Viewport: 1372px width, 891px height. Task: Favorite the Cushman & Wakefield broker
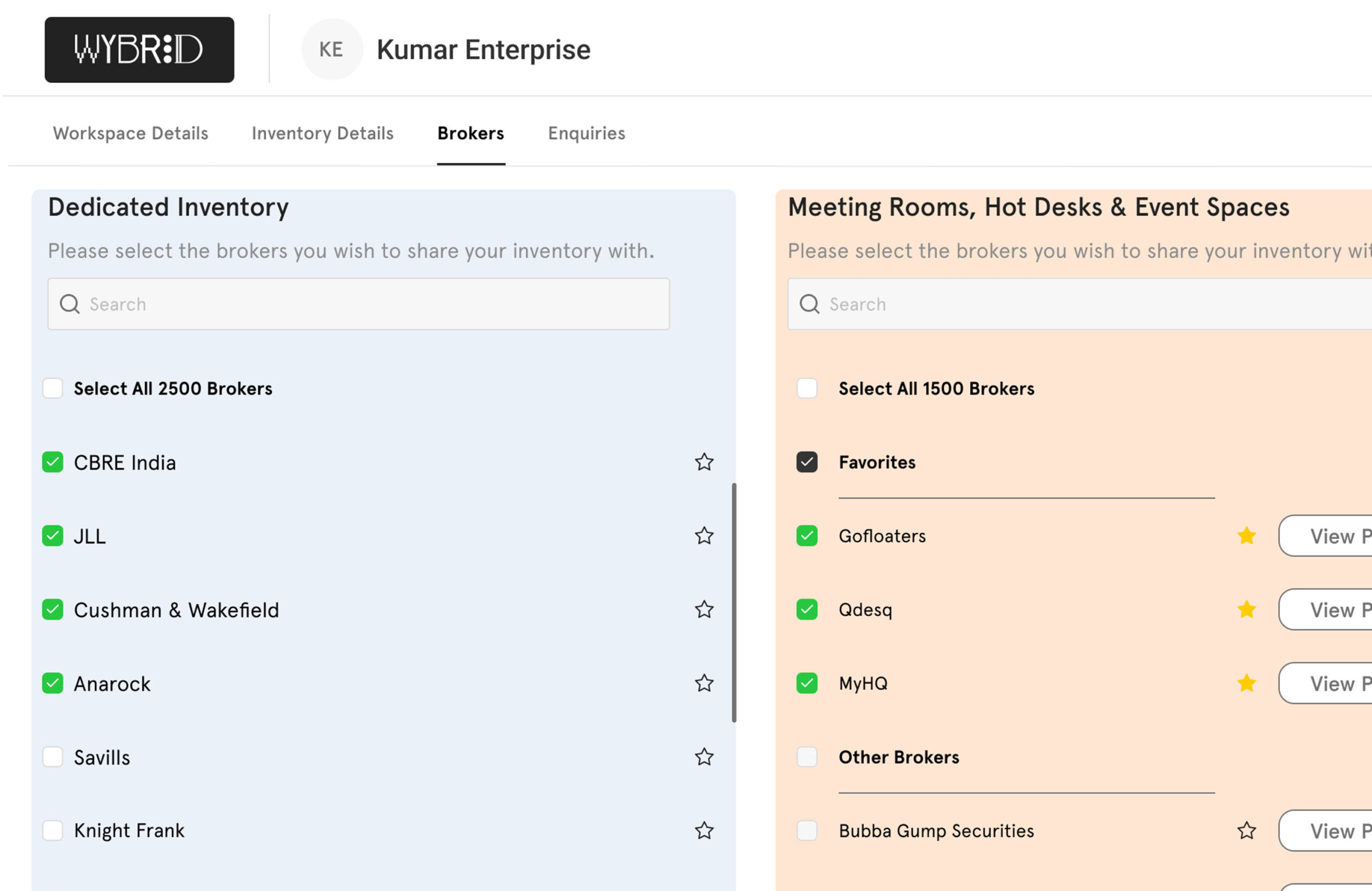click(x=704, y=610)
